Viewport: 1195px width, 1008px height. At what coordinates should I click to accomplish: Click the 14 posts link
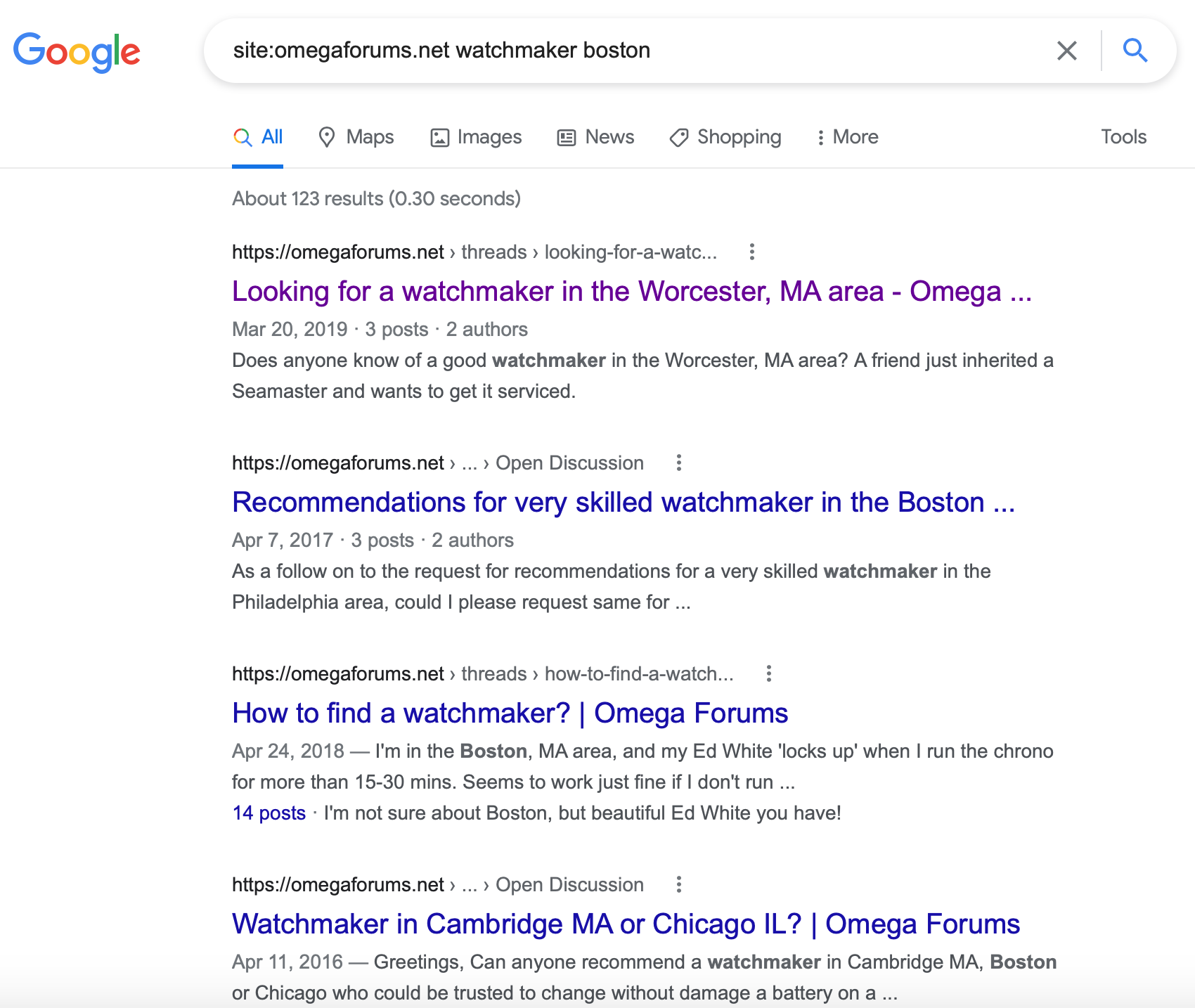click(x=269, y=813)
